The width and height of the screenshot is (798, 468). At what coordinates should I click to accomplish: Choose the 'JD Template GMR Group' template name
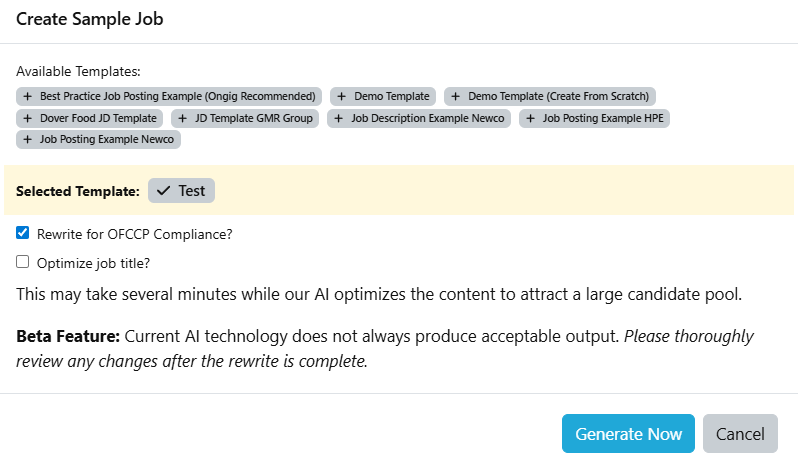pos(255,118)
